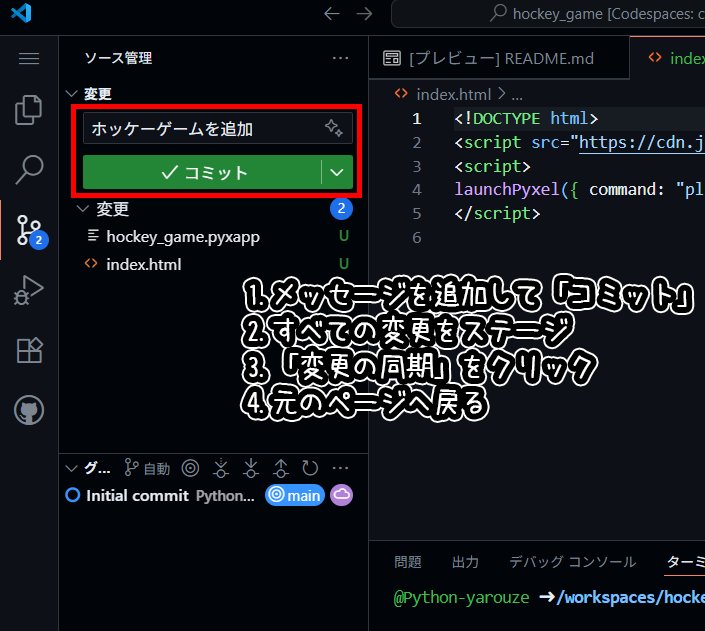
Task: Click the U status of index.html
Action: coord(344,264)
